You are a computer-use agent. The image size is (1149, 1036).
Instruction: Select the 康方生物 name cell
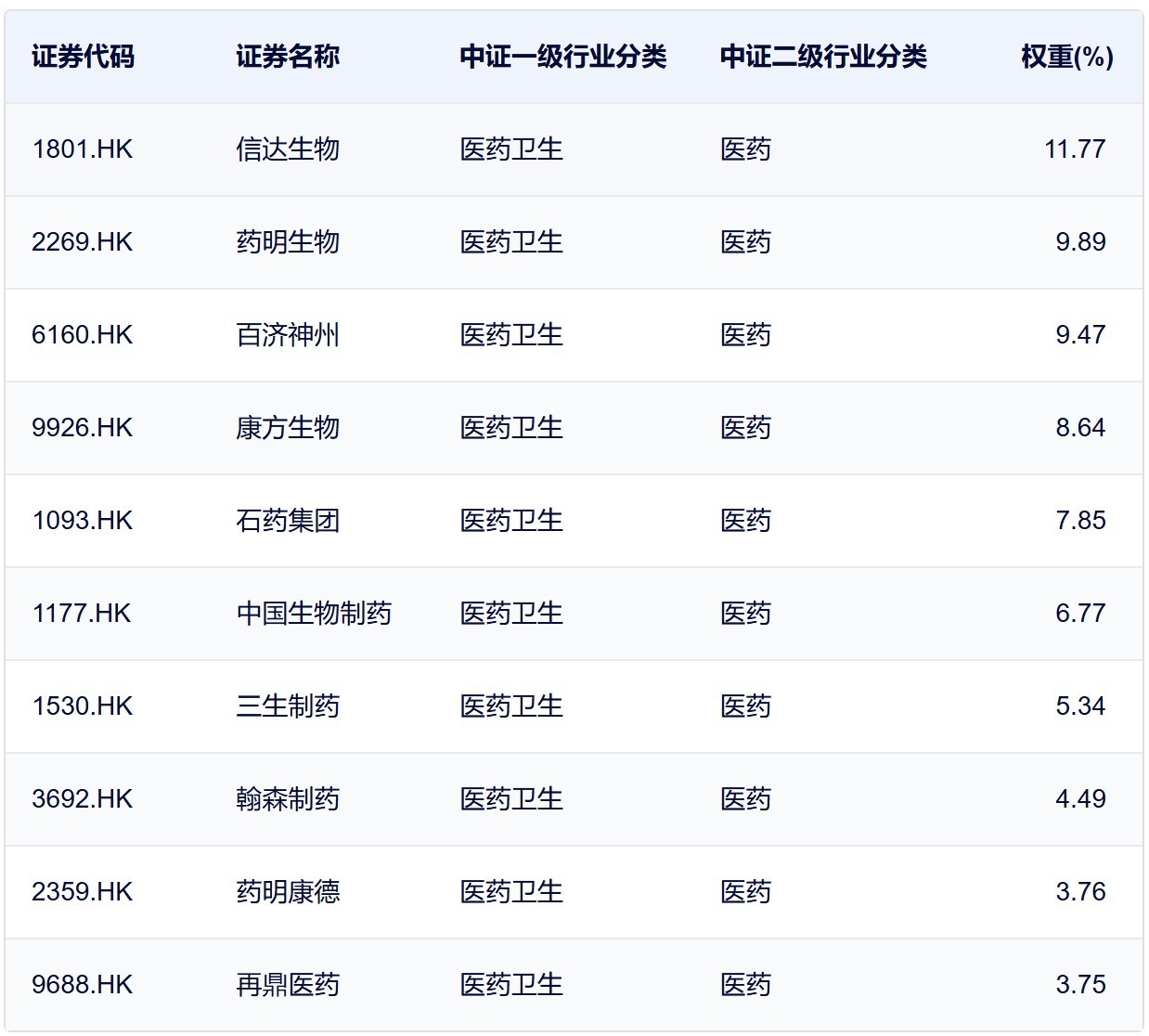[x=289, y=428]
